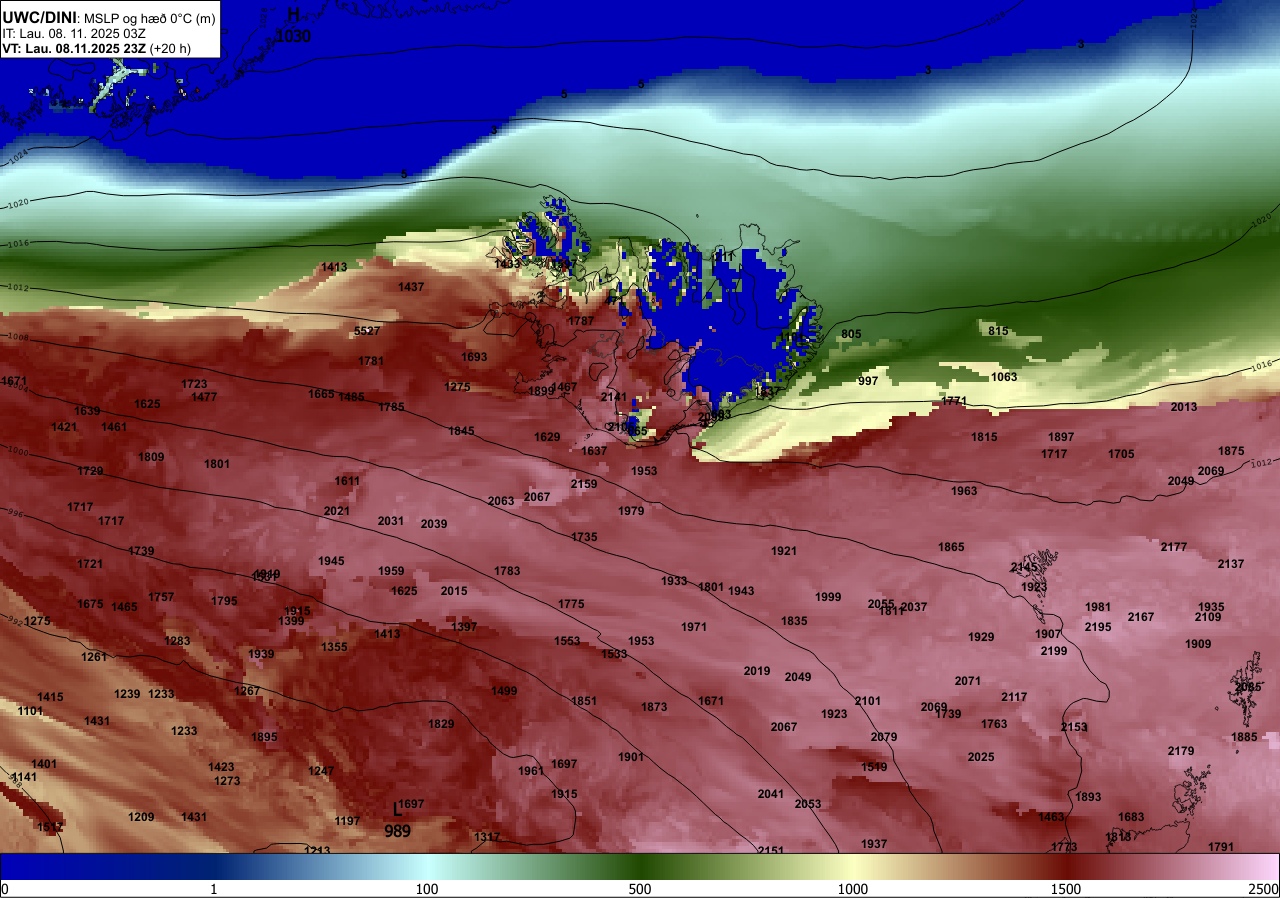Select the value 1875
Image resolution: width=1280 pixels, height=898 pixels.
[1231, 451]
